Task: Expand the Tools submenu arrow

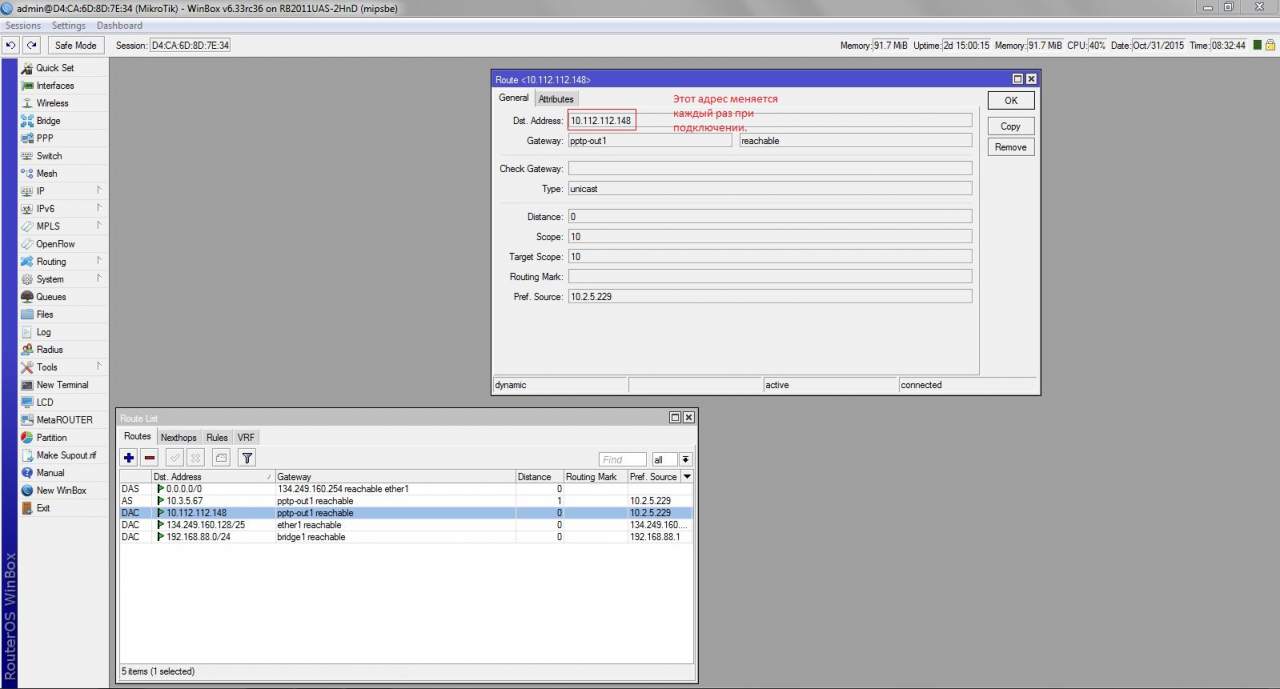Action: tap(99, 367)
